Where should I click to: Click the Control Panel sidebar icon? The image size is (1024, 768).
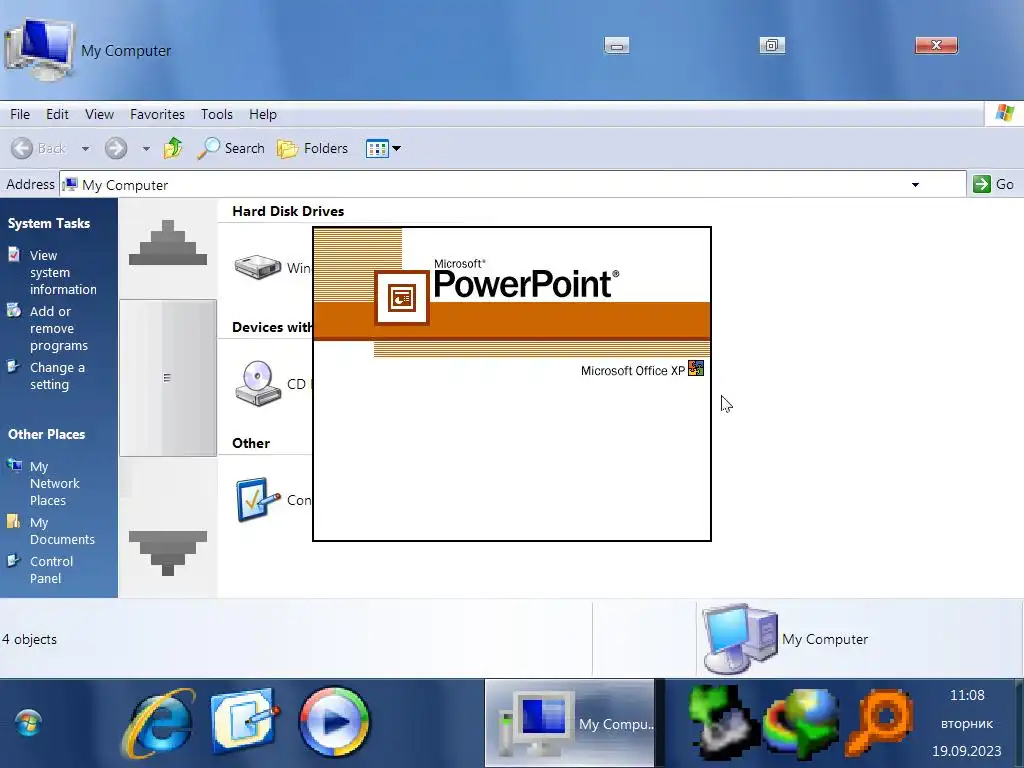14,560
